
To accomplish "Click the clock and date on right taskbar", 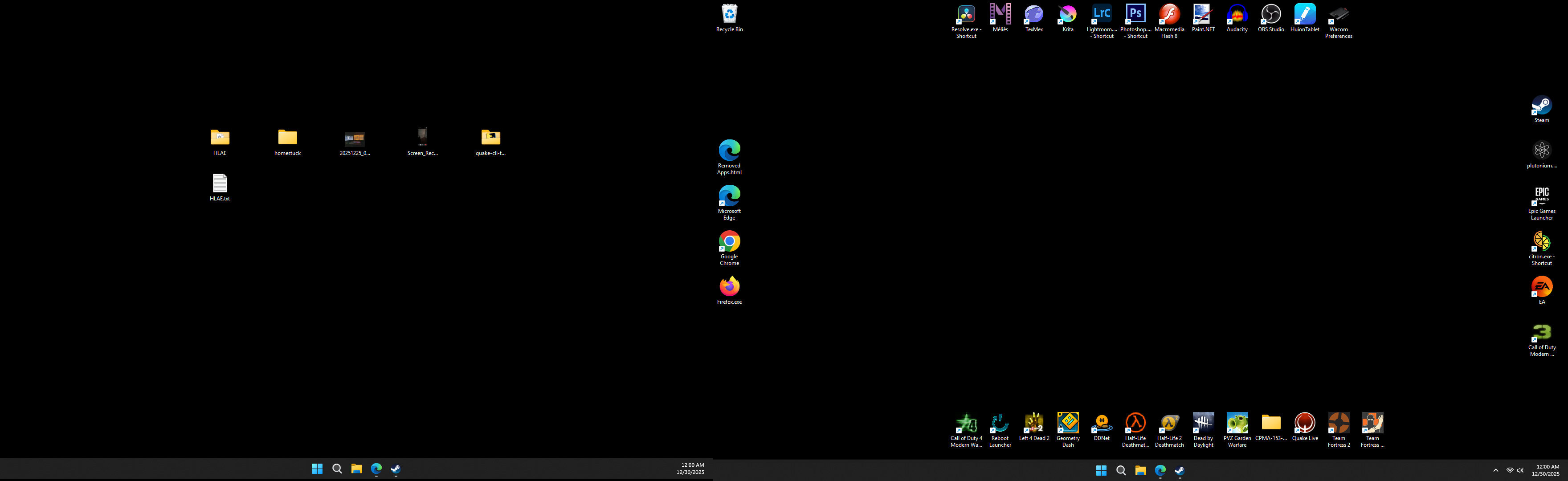I will point(1545,470).
